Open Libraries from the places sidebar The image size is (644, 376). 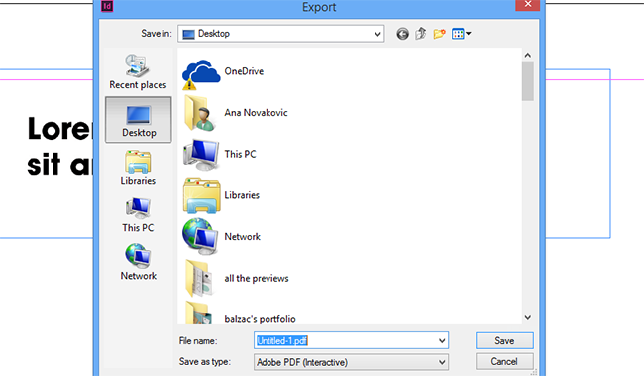pos(138,168)
